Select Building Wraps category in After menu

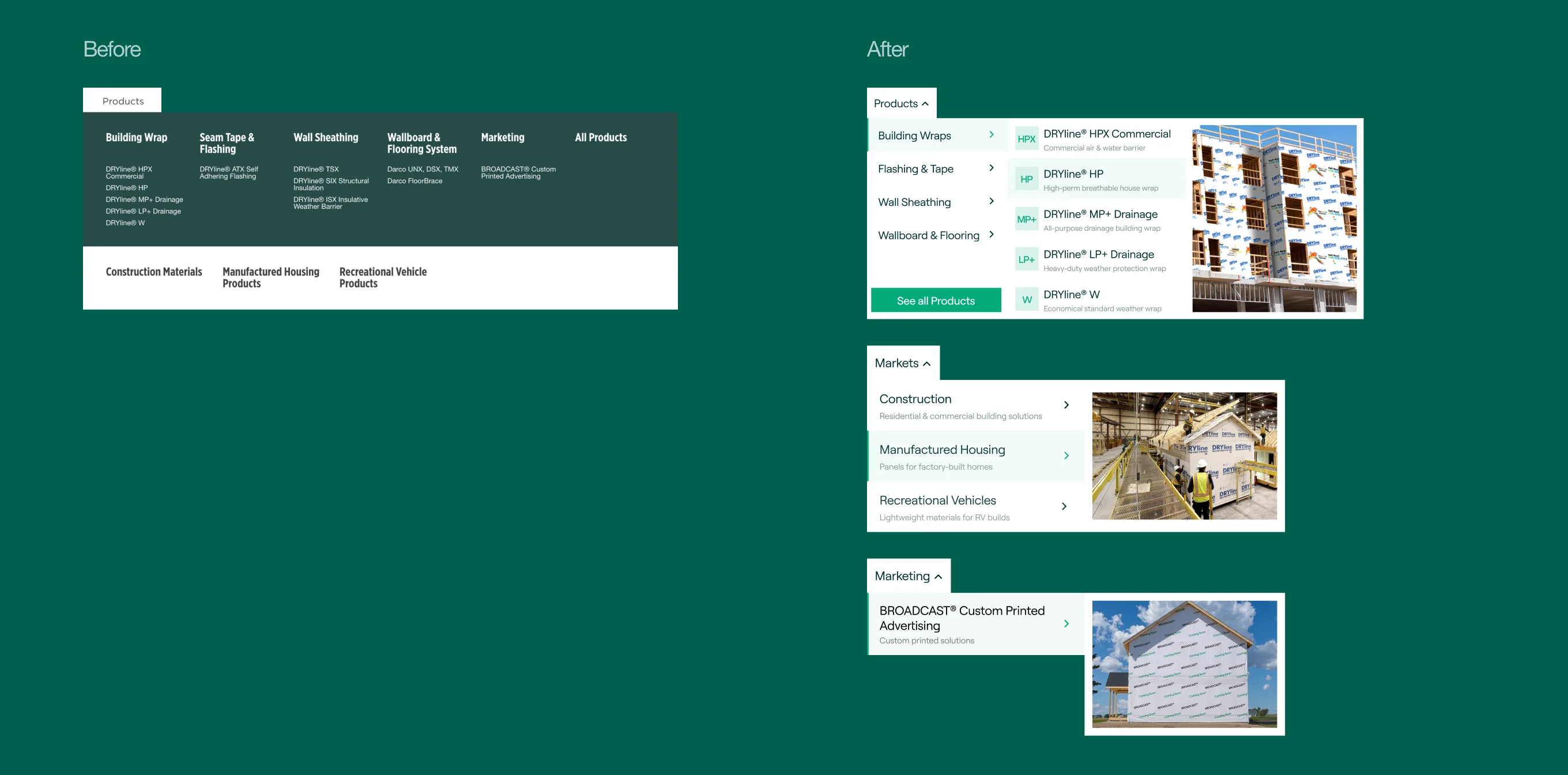pyautogui.click(x=937, y=135)
